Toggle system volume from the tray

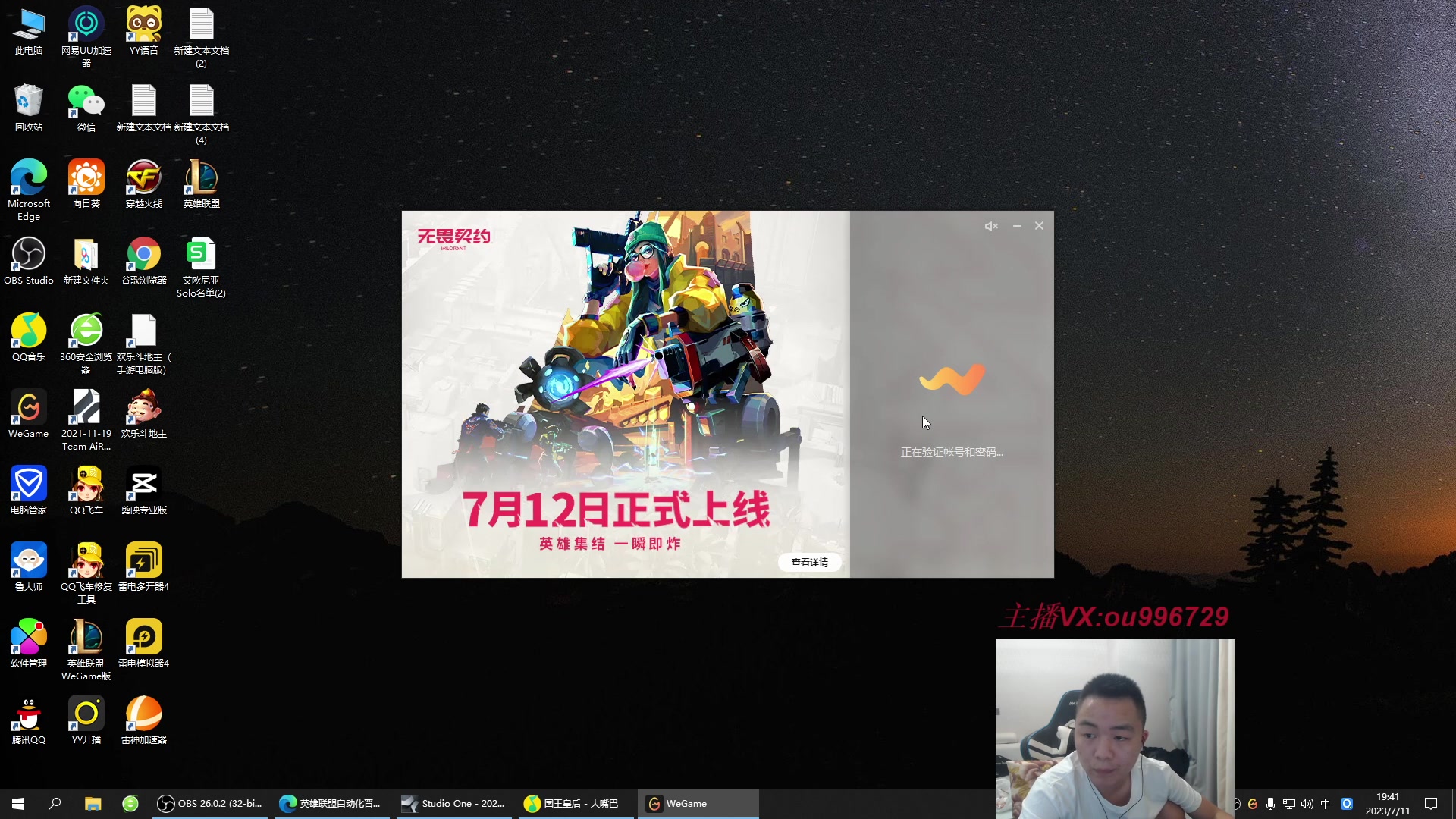pos(1307,804)
